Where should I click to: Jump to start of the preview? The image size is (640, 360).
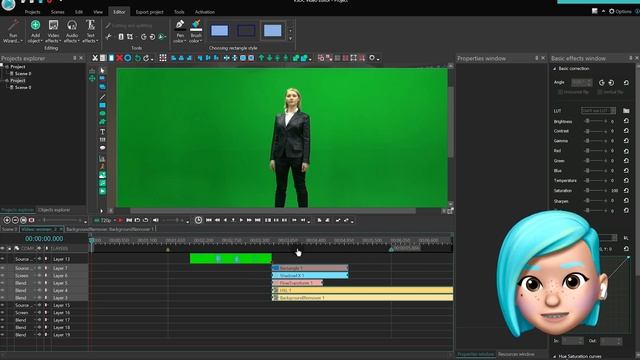[209, 220]
